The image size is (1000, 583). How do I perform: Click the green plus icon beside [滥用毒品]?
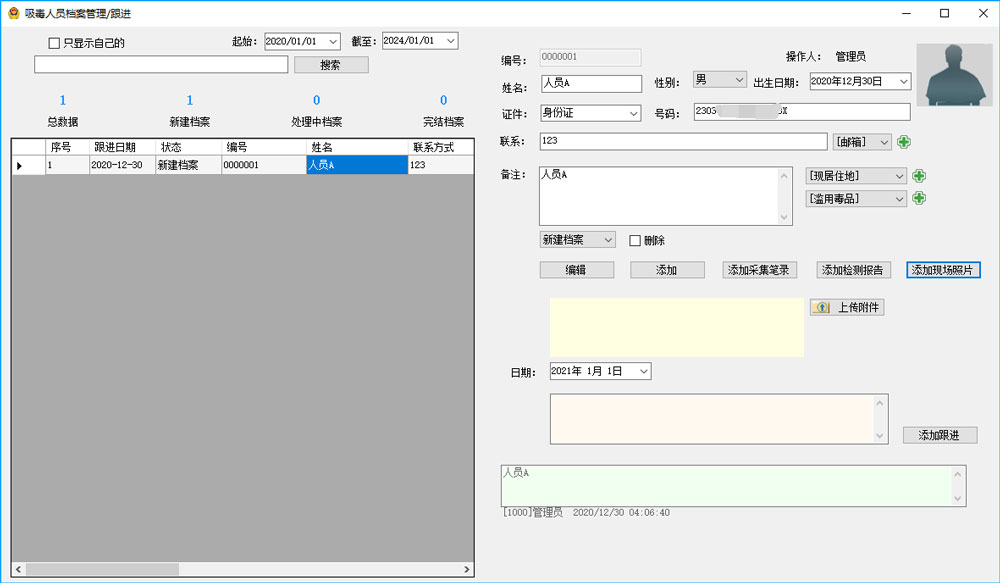(x=919, y=198)
